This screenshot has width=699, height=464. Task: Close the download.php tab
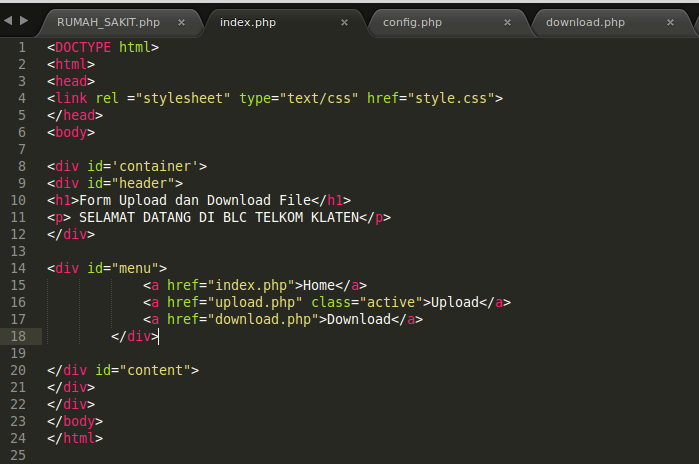[670, 22]
